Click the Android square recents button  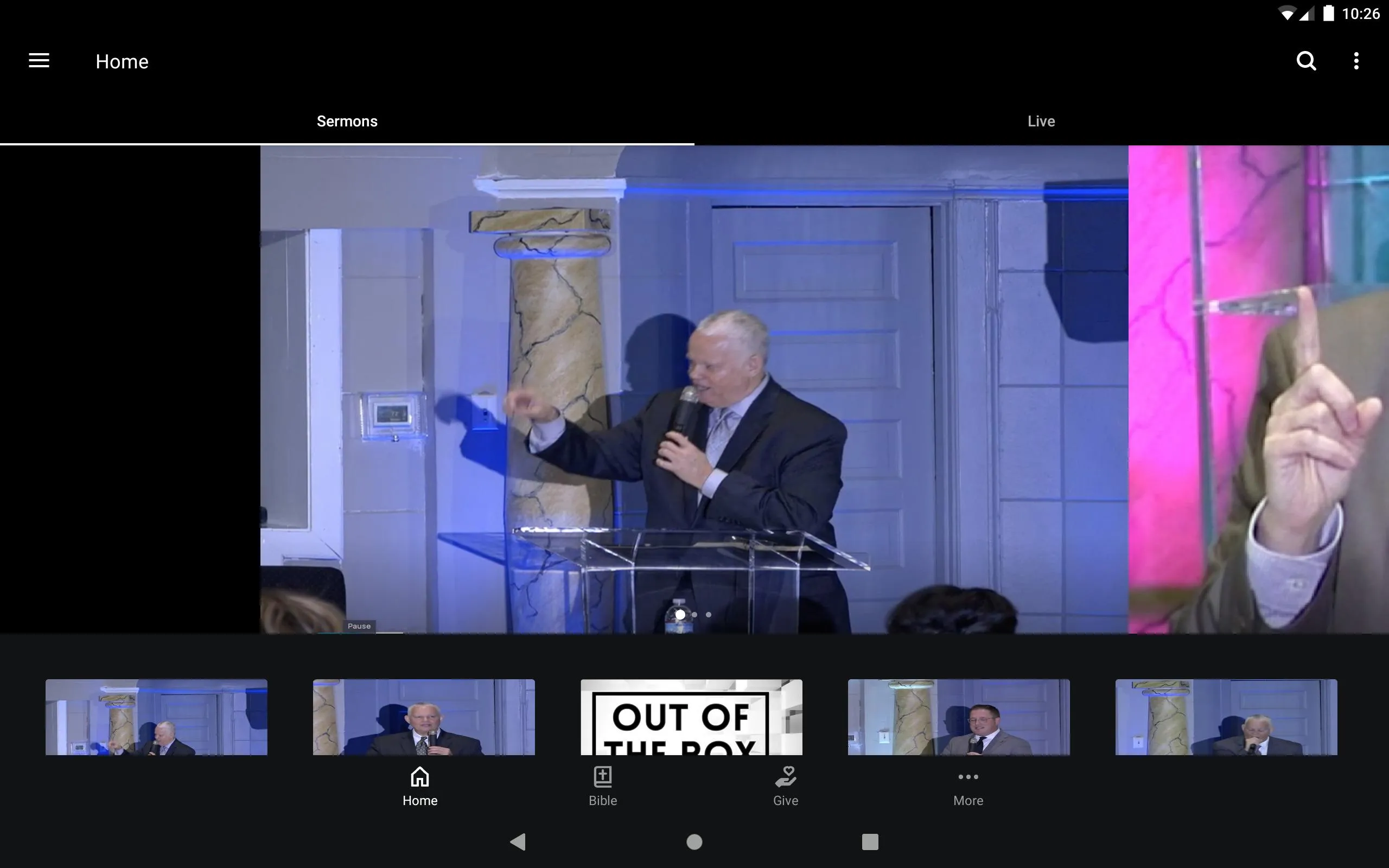869,841
